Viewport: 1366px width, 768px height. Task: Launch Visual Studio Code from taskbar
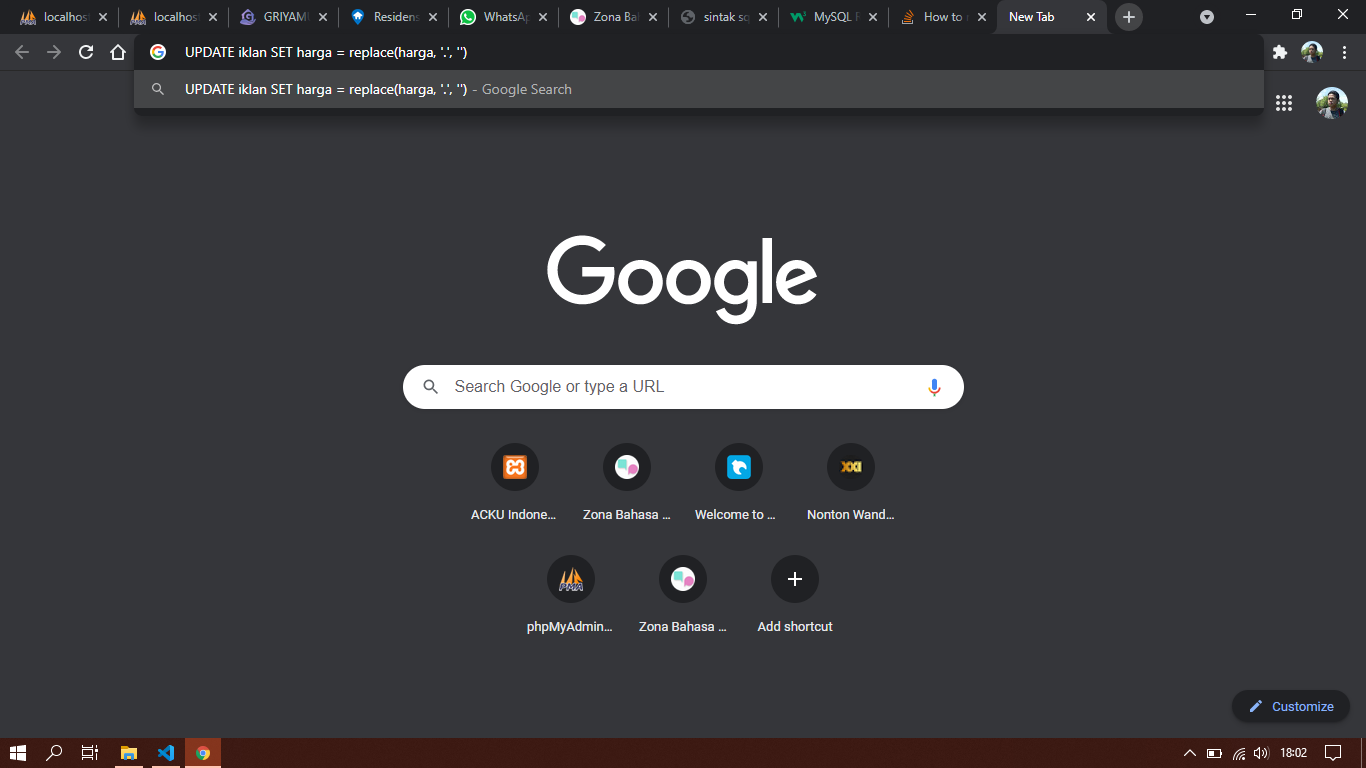coord(166,753)
